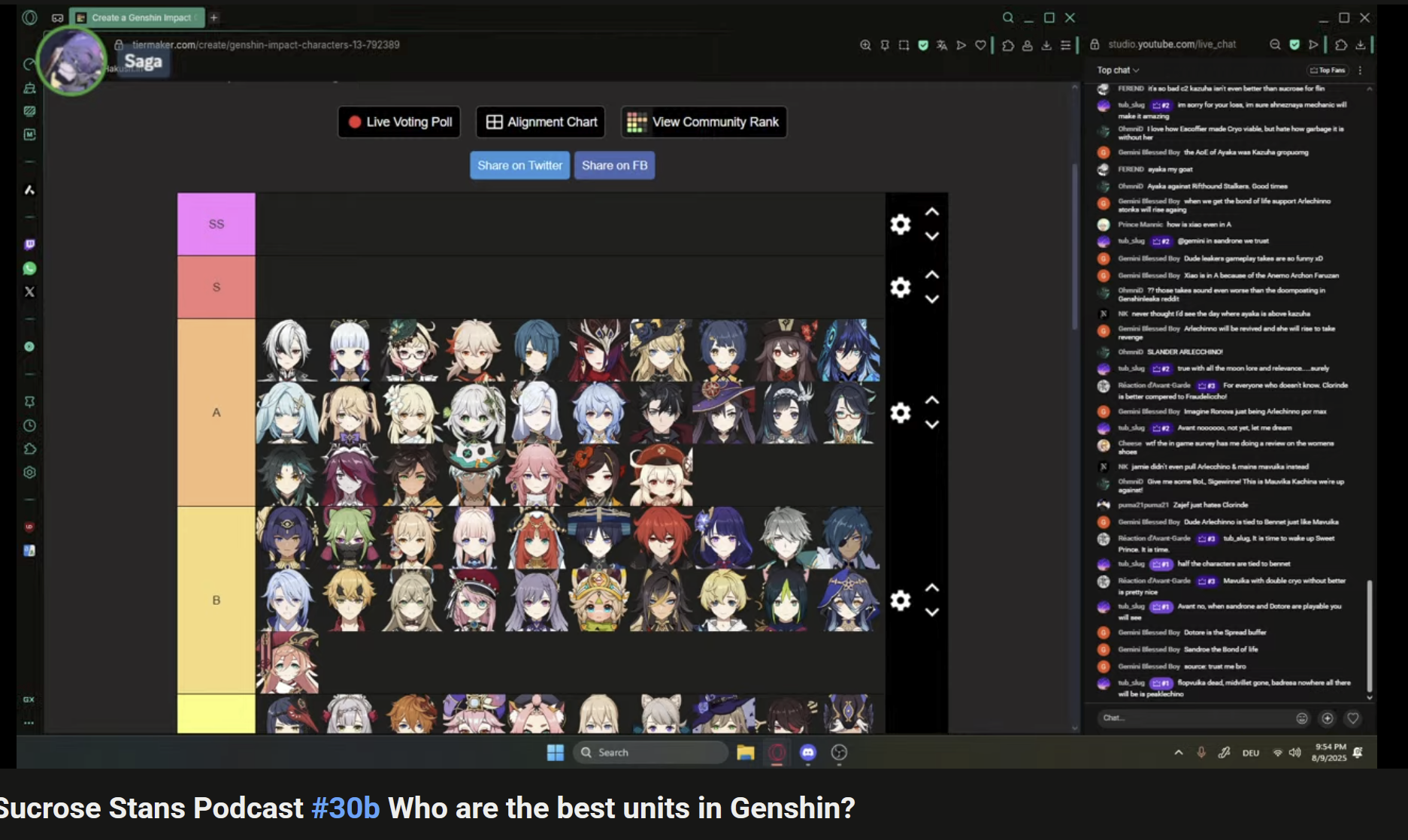Click the taskbar volume speaker icon
The height and width of the screenshot is (840, 1408).
[x=1294, y=752]
